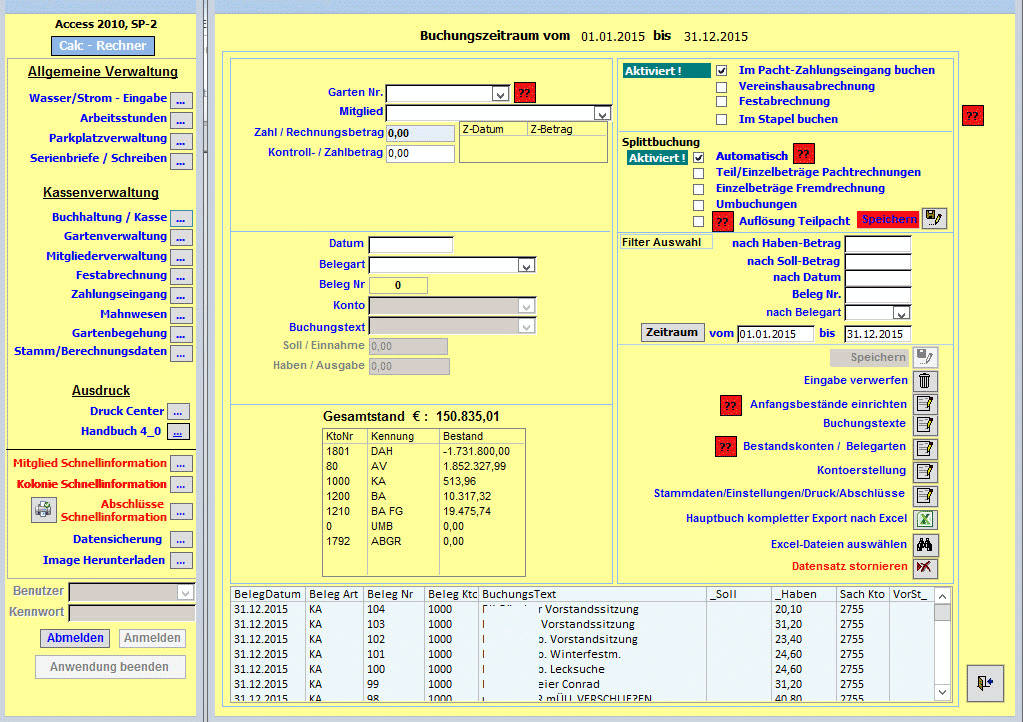Click the save icon next to red Speichern
This screenshot has width=1023, height=722.
click(934, 218)
